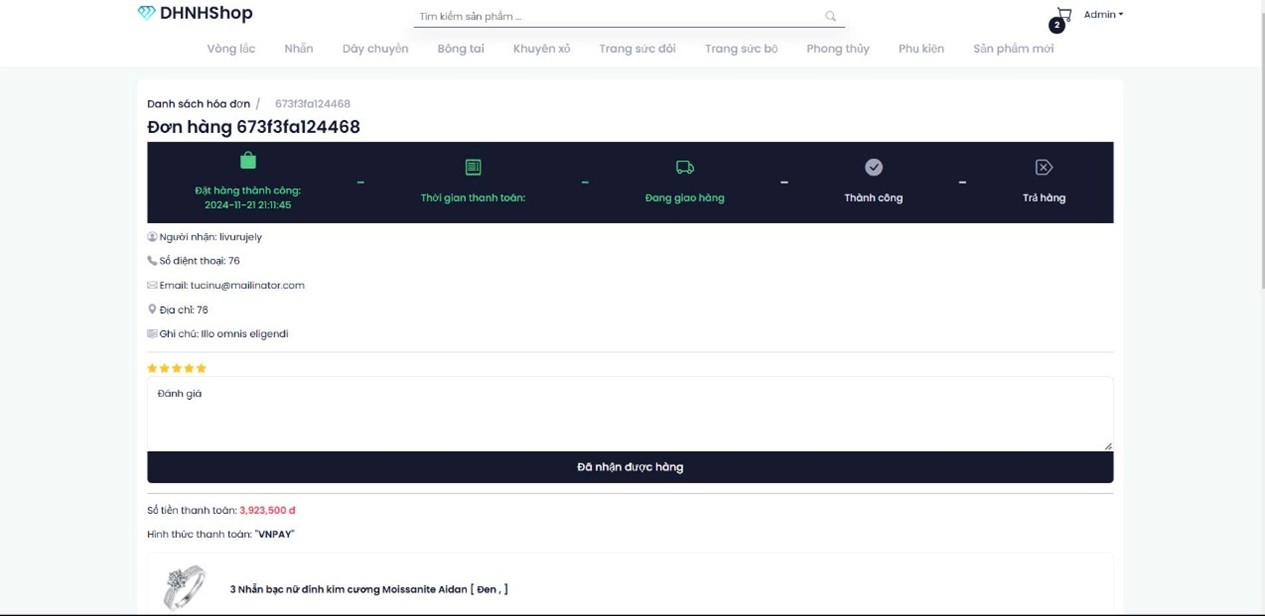Viewport: 1265px width, 616px height.
Task: Focus the product search field
Action: (x=615, y=16)
